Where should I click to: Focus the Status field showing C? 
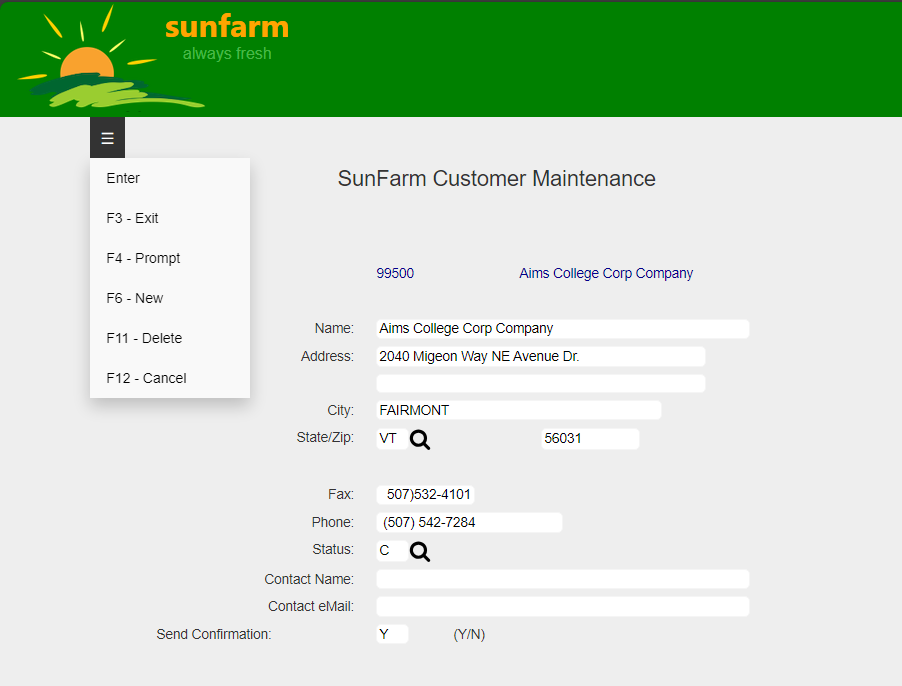pos(392,551)
